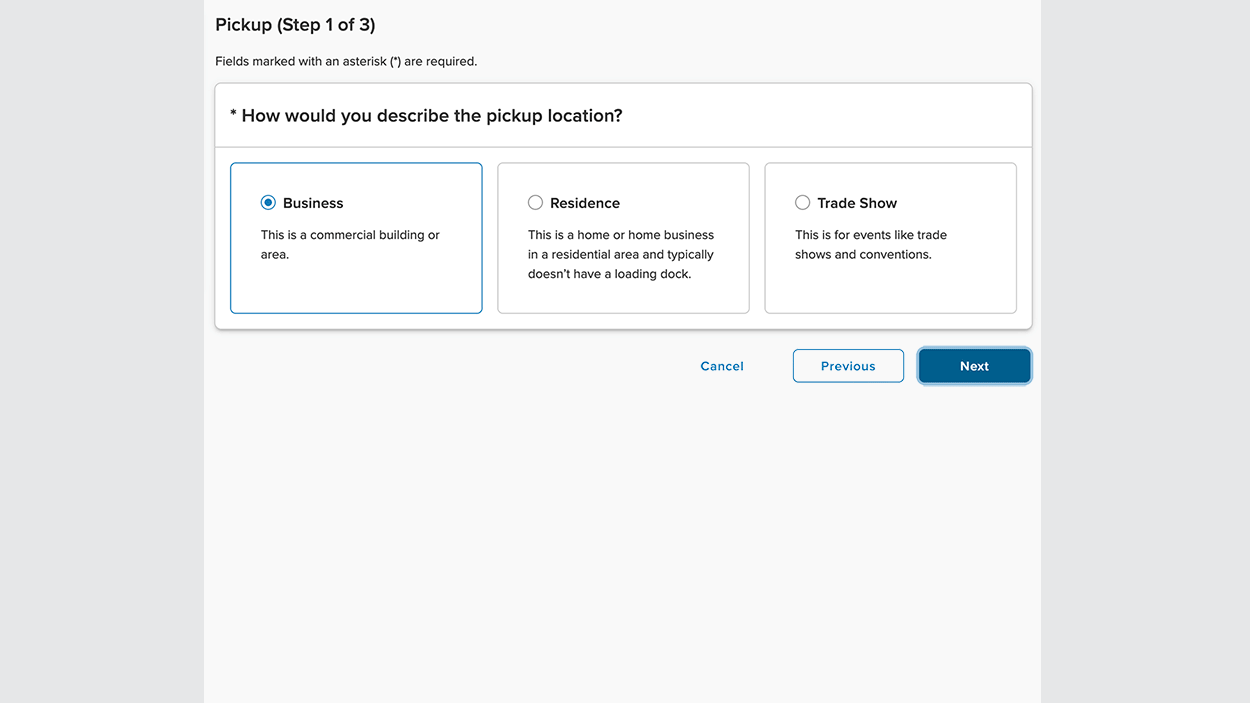Click the trade shows and conventions description
1250x703 pixels.
pos(870,245)
